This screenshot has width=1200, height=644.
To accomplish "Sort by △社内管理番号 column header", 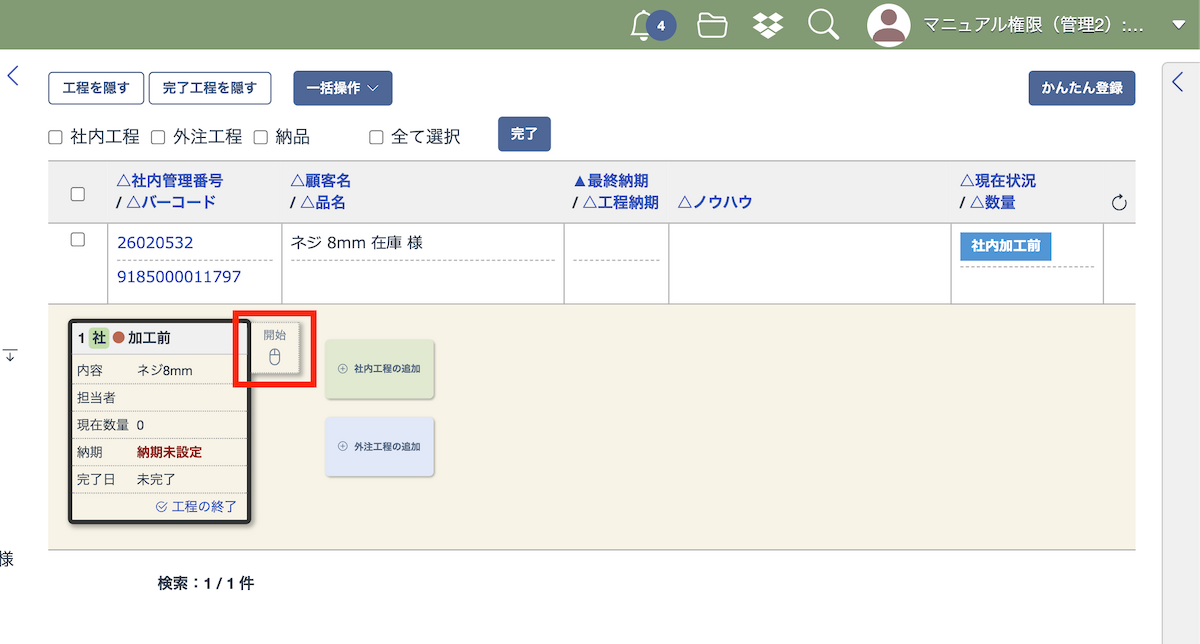I will [x=169, y=181].
